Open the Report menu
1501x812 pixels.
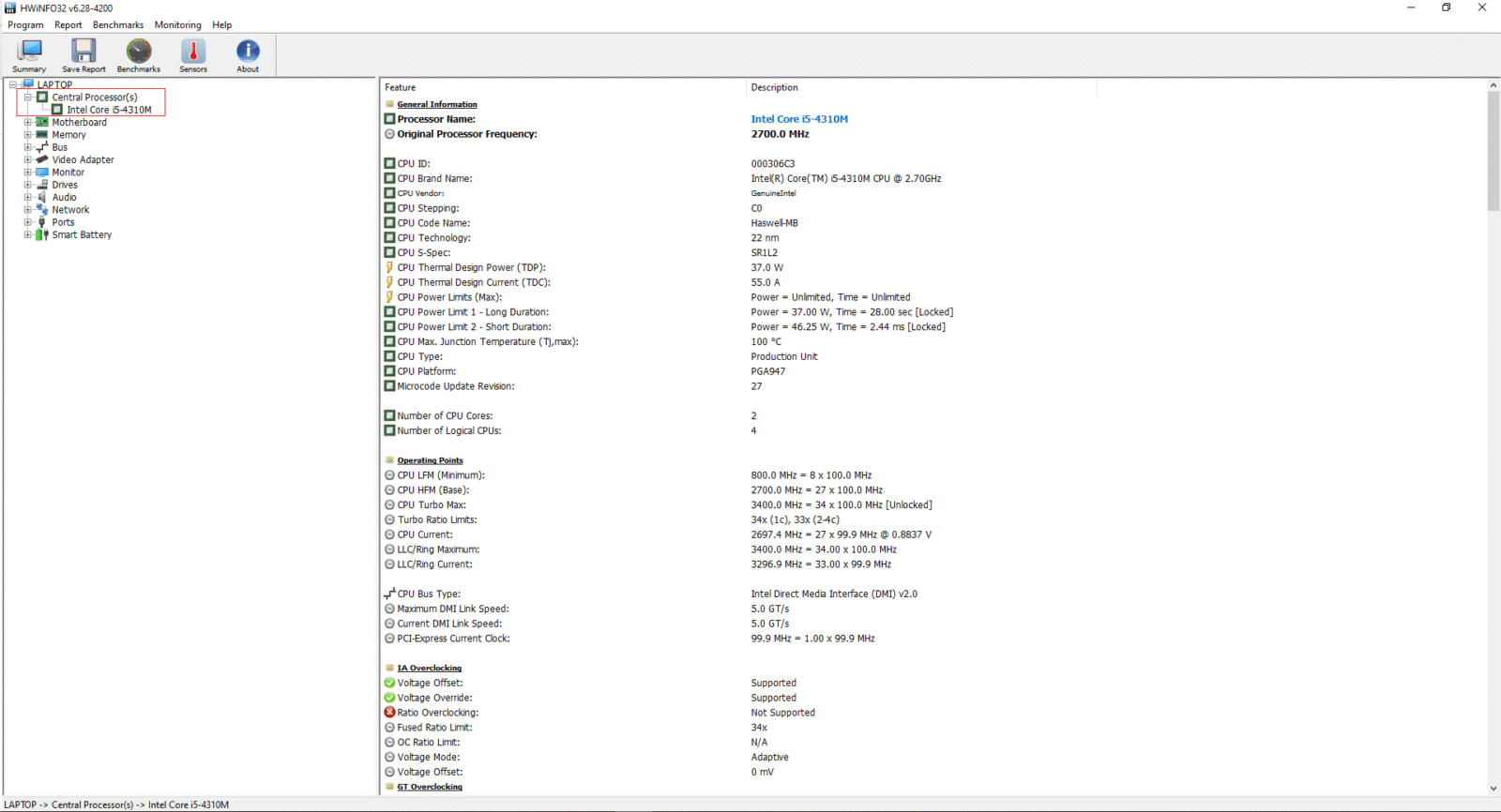68,25
